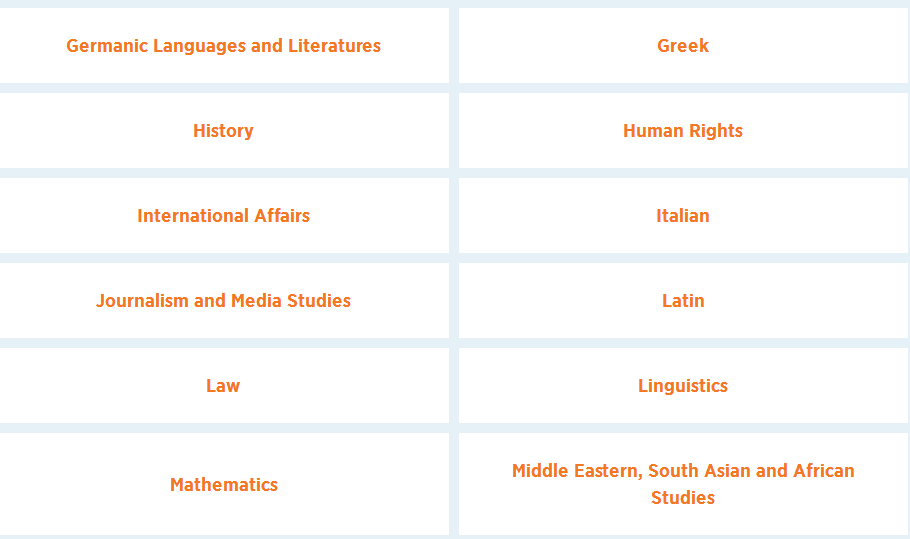
Task: Click the tile containing Latin
Action: coord(683,301)
